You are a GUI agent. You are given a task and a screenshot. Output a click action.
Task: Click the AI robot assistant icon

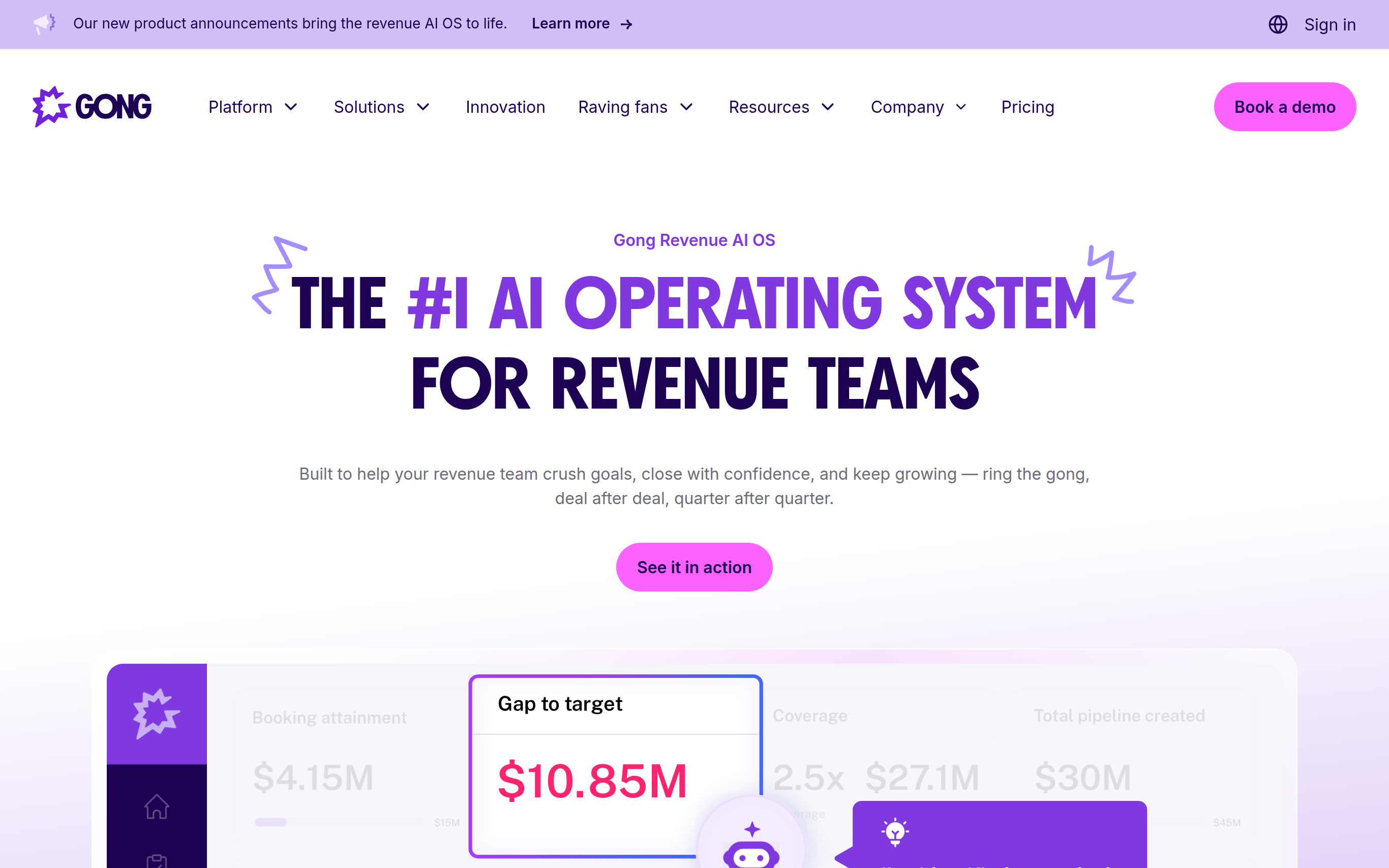[x=751, y=851]
